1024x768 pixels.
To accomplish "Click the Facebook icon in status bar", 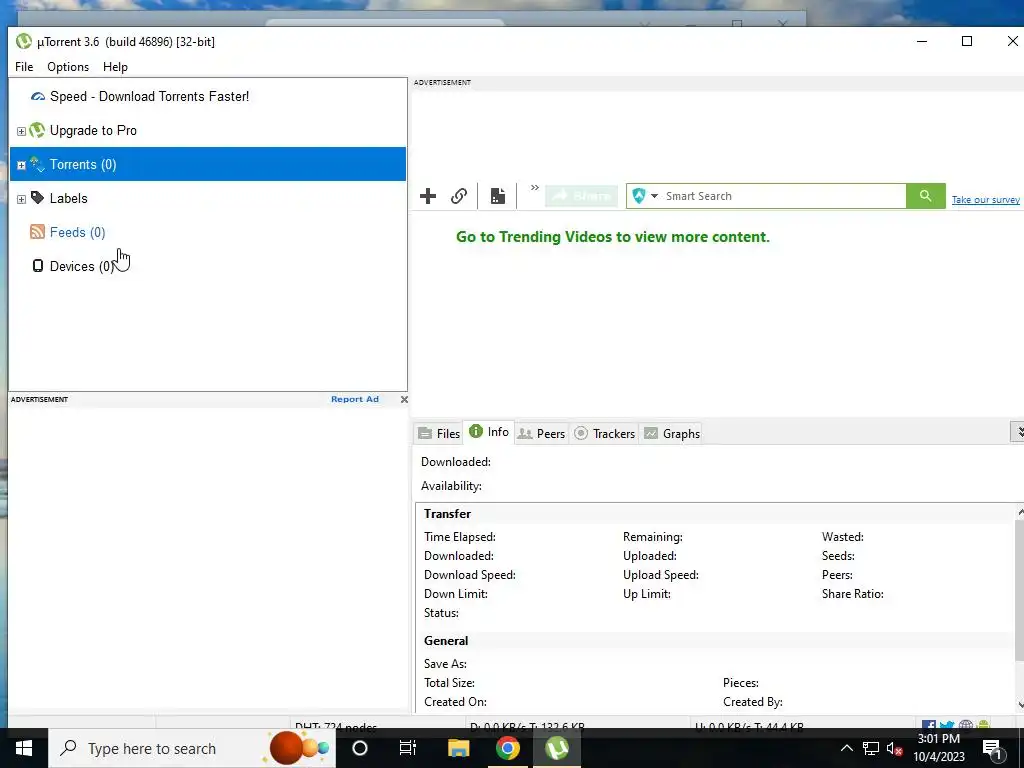I will [929, 726].
